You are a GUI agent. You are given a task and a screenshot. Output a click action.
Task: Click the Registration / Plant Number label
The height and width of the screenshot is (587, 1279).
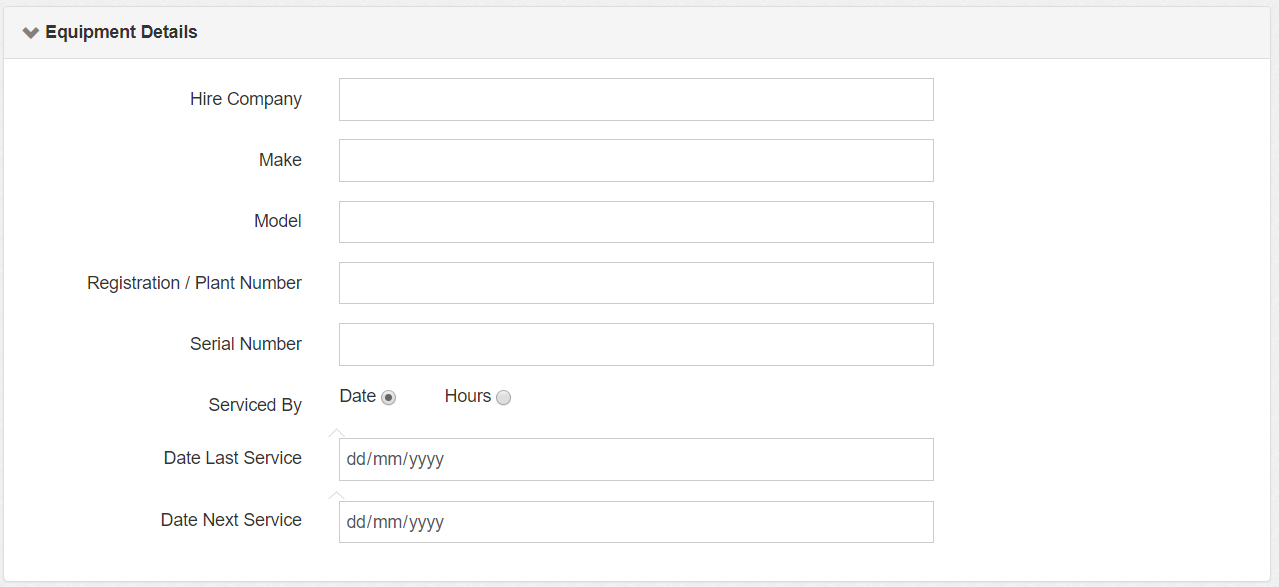pos(194,283)
